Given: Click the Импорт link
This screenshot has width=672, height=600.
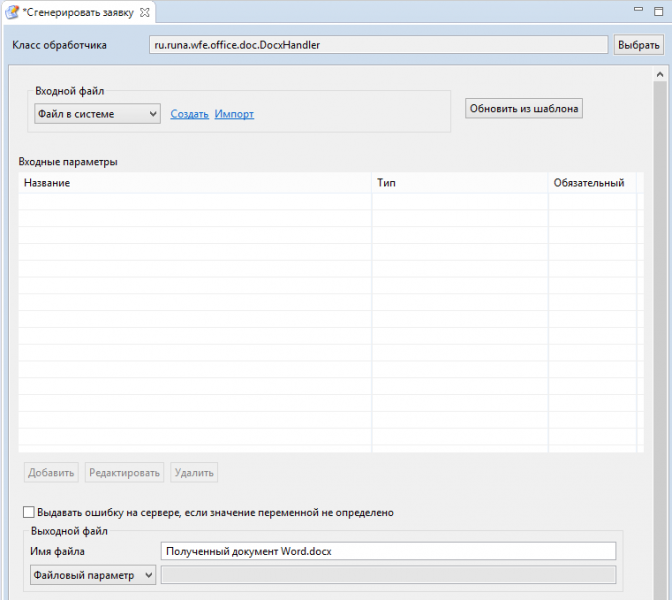Looking at the screenshot, I should click(234, 114).
